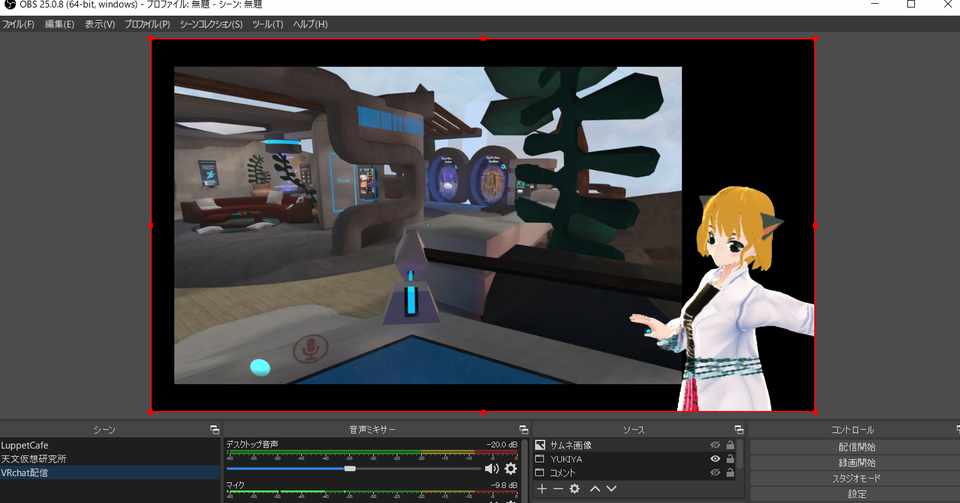Move source up with up arrow
The height and width of the screenshot is (503, 960).
[594, 489]
